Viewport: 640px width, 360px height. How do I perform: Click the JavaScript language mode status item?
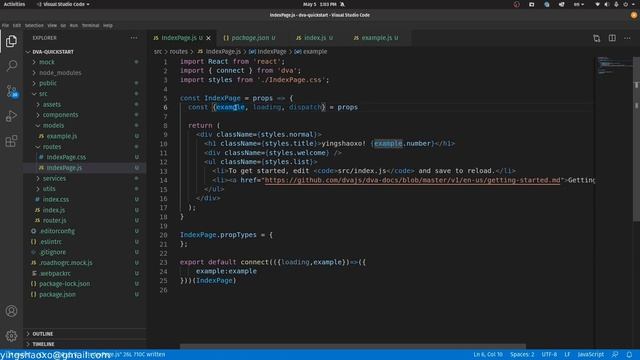[591, 354]
